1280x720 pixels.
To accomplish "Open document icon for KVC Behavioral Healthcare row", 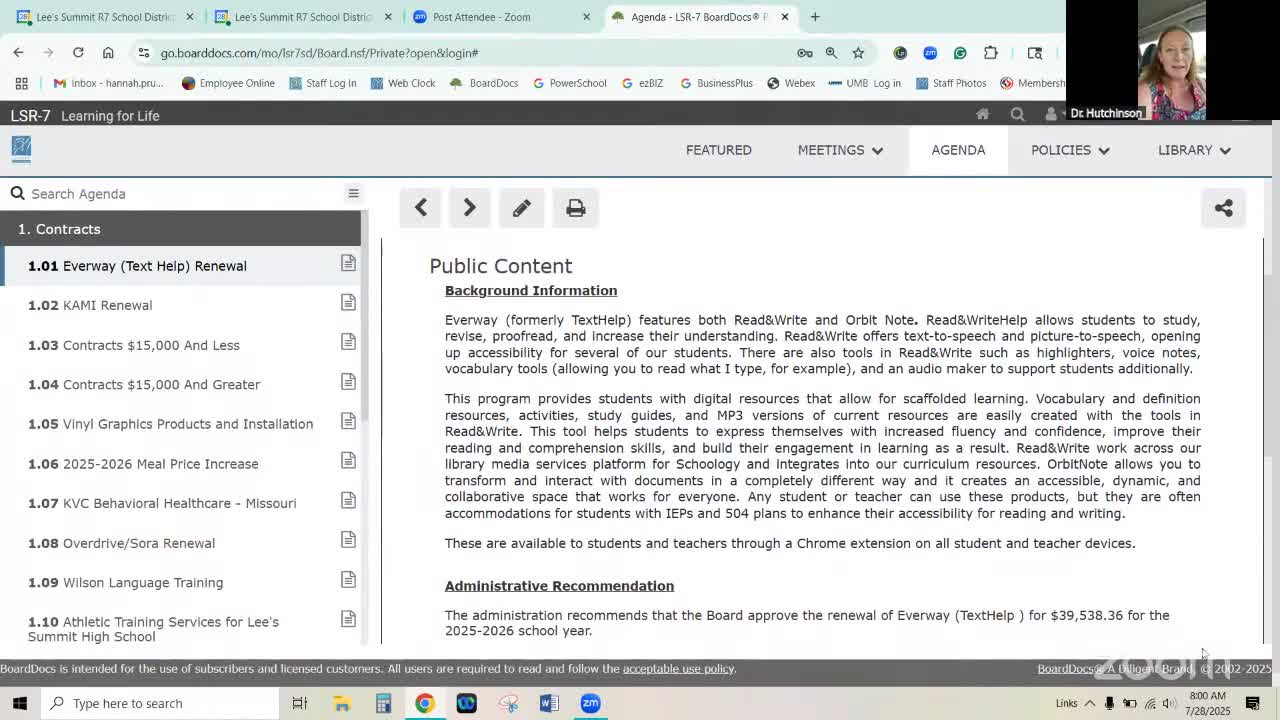I will click(348, 500).
